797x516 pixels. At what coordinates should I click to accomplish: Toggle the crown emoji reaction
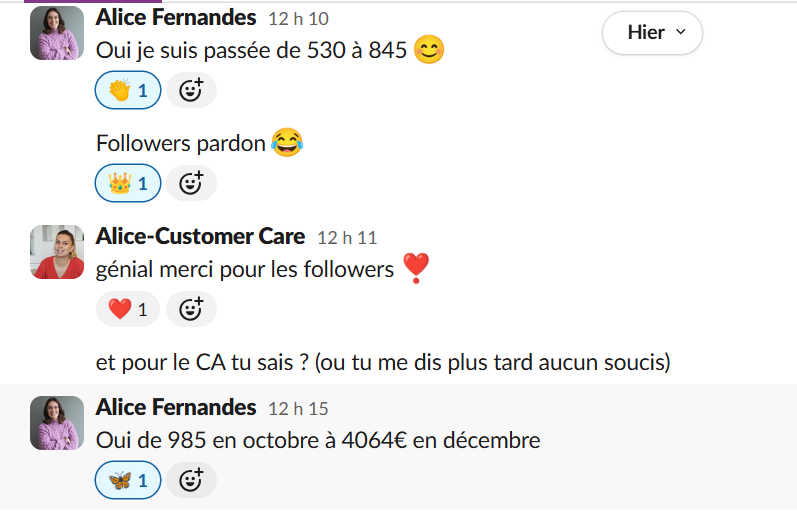(x=127, y=183)
